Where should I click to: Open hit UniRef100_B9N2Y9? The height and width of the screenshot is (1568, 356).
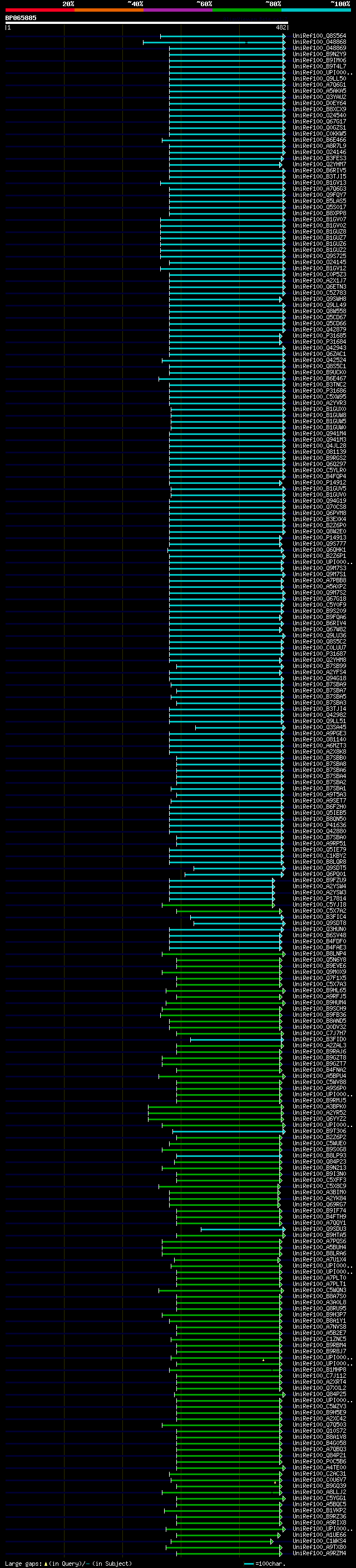tap(319, 54)
